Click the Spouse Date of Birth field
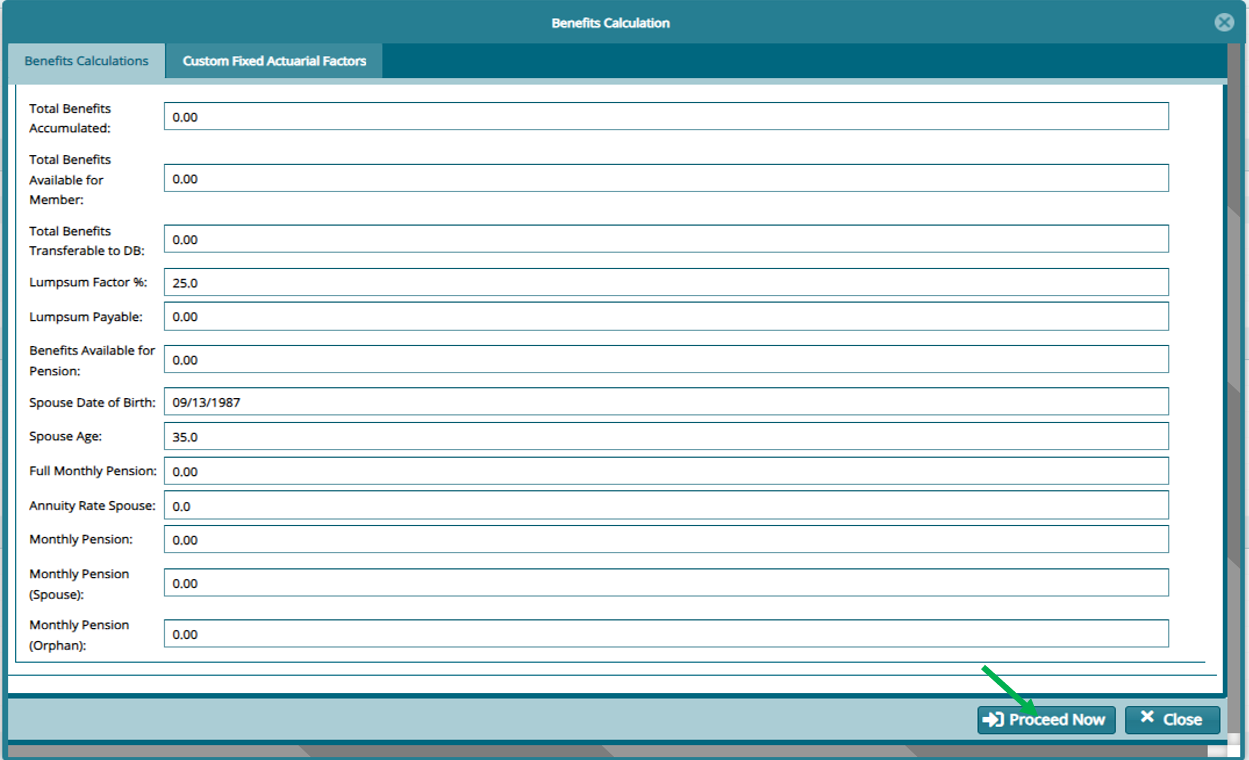The height and width of the screenshot is (760, 1249). 666,402
